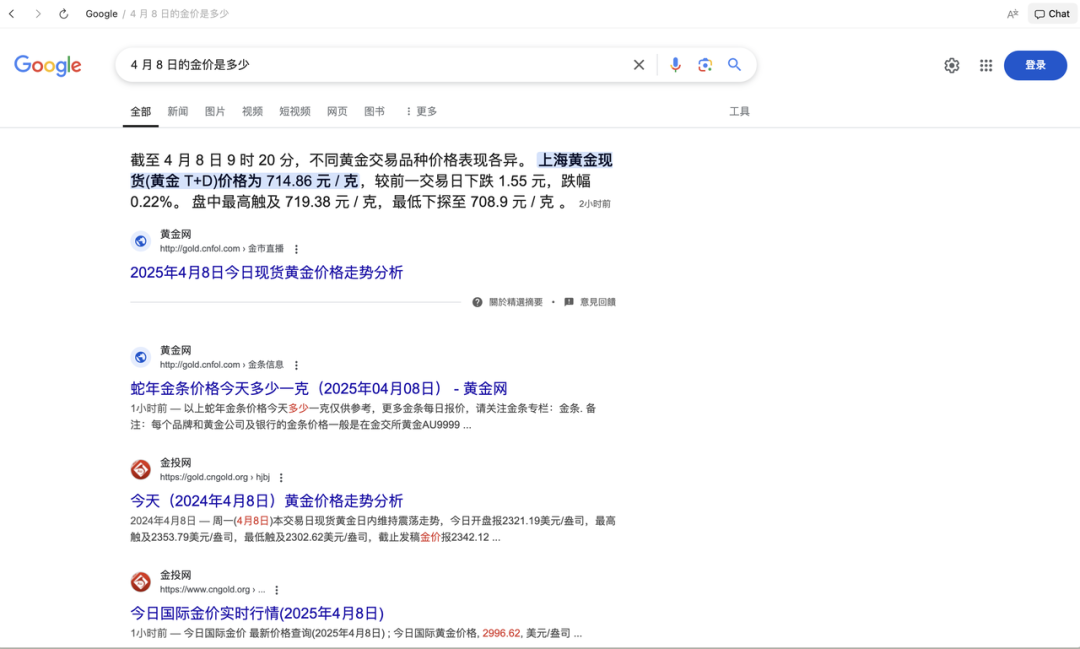Open the translate page icon

pos(1011,13)
